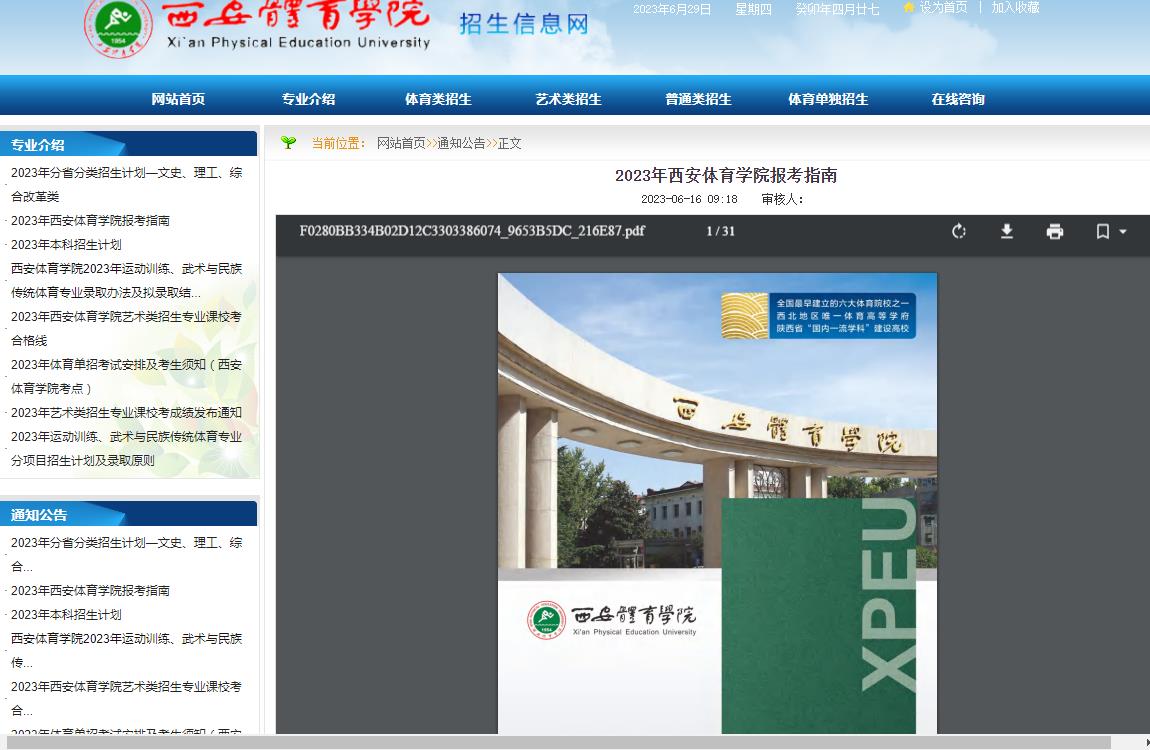Open 体育类招生 navigation menu item
This screenshot has width=1150, height=750.
[x=438, y=99]
